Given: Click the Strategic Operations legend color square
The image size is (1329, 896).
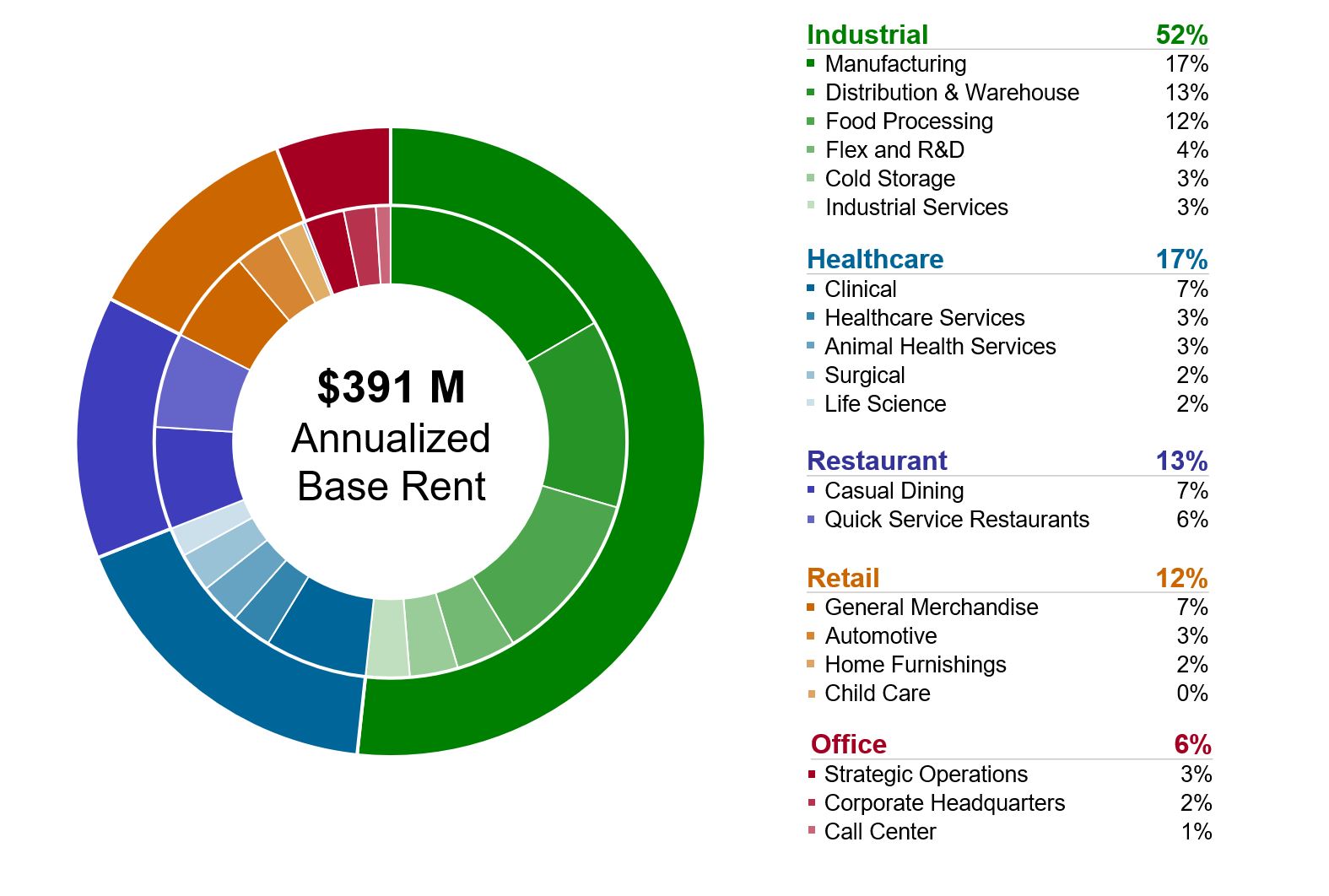Looking at the screenshot, I should tap(812, 774).
